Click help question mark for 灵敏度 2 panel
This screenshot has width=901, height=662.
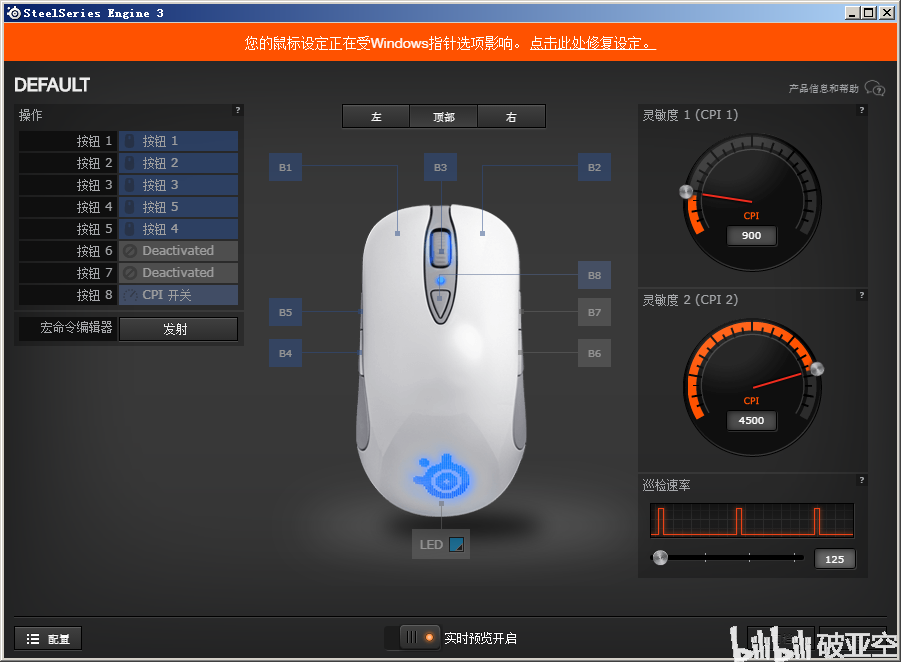(861, 295)
